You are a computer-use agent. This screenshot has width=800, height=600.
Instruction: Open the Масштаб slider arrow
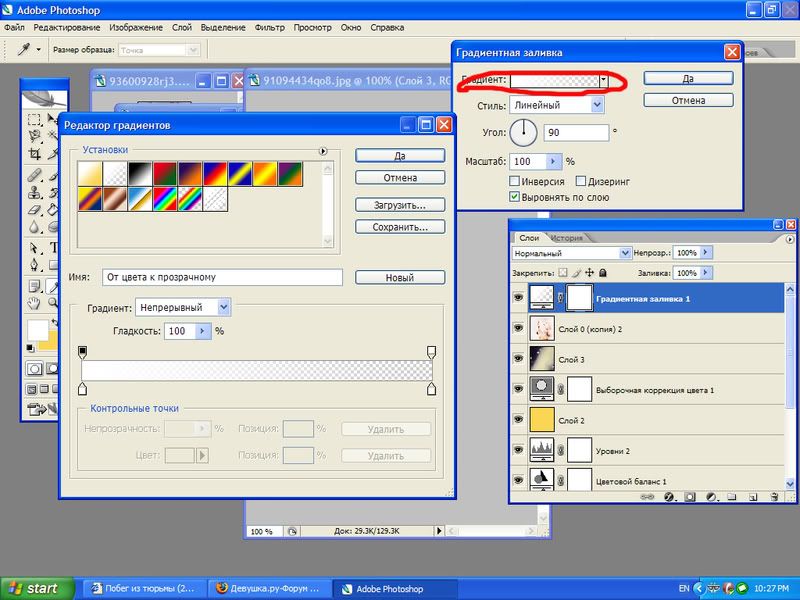553,161
